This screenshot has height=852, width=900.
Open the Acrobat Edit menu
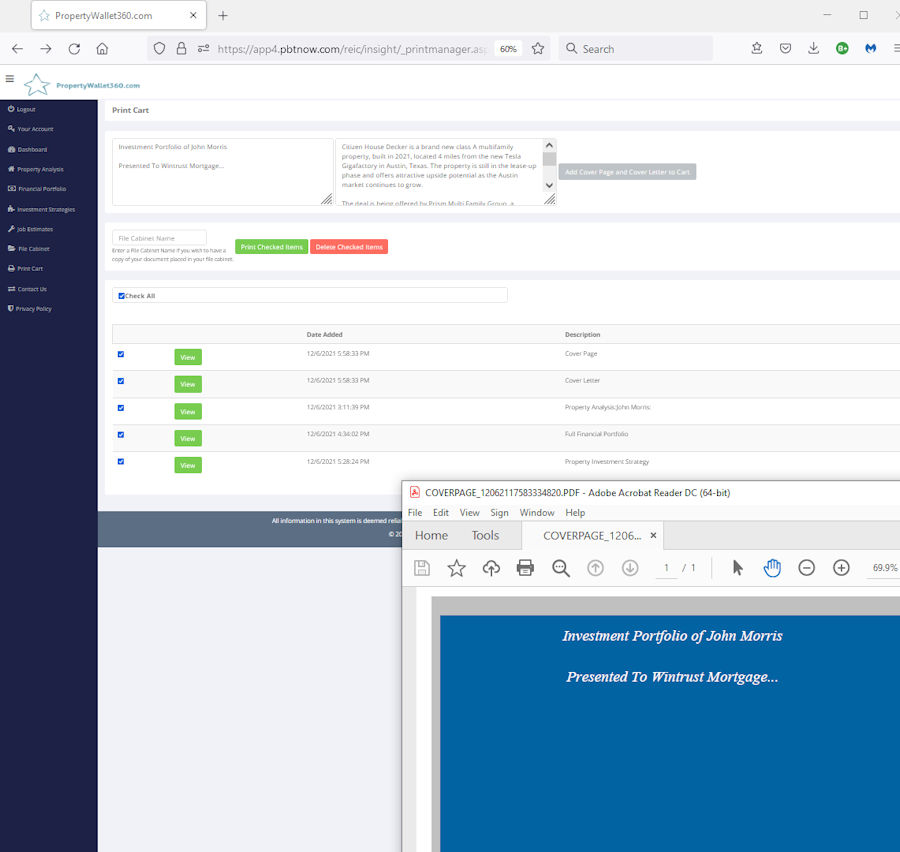click(x=441, y=513)
